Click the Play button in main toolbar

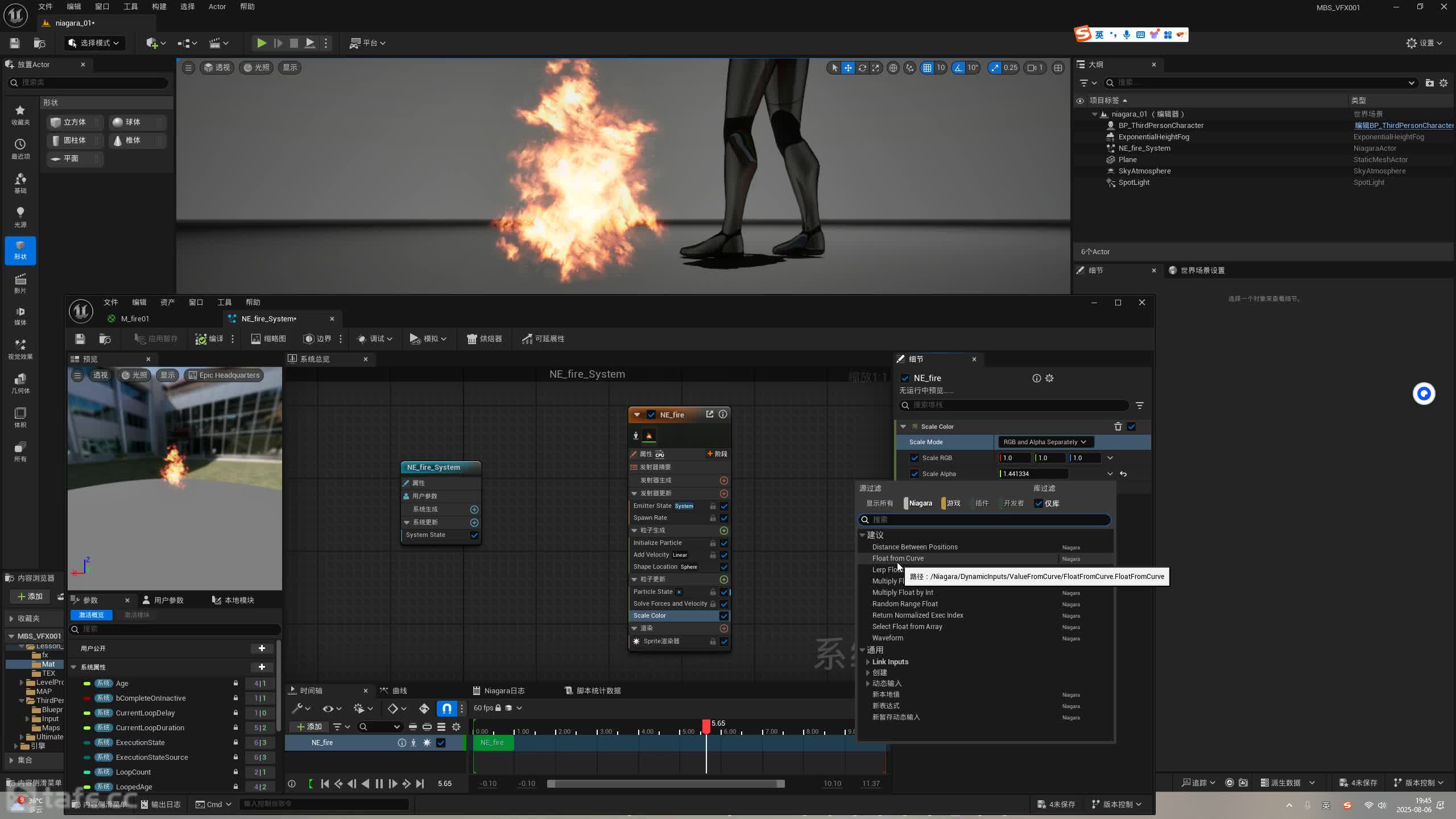(261, 43)
